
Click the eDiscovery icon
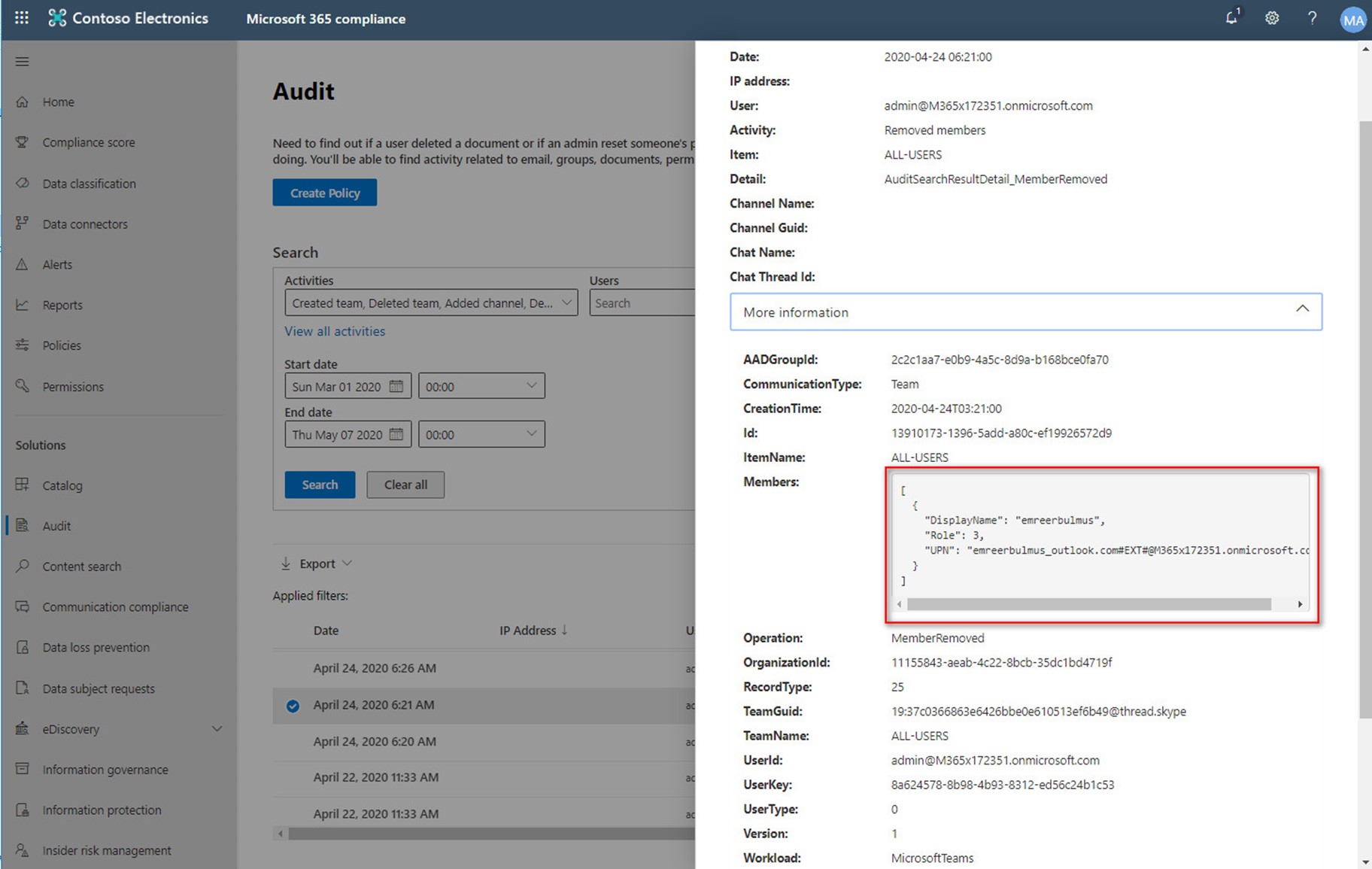coord(22,728)
